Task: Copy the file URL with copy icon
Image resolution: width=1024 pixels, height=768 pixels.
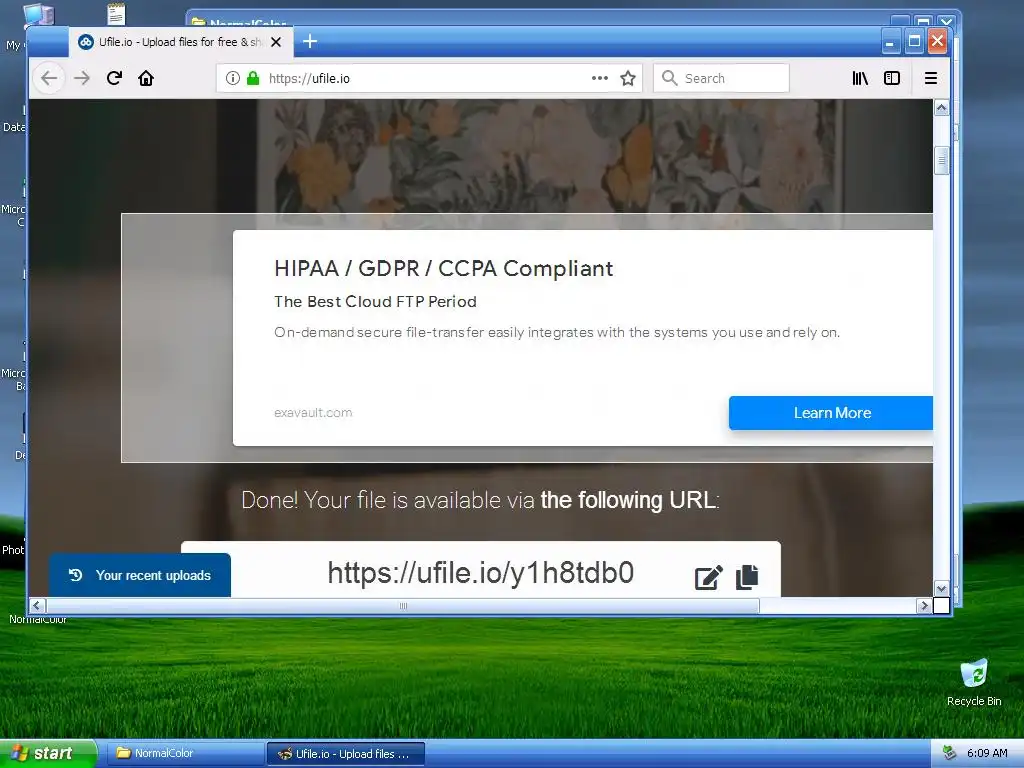Action: (747, 577)
